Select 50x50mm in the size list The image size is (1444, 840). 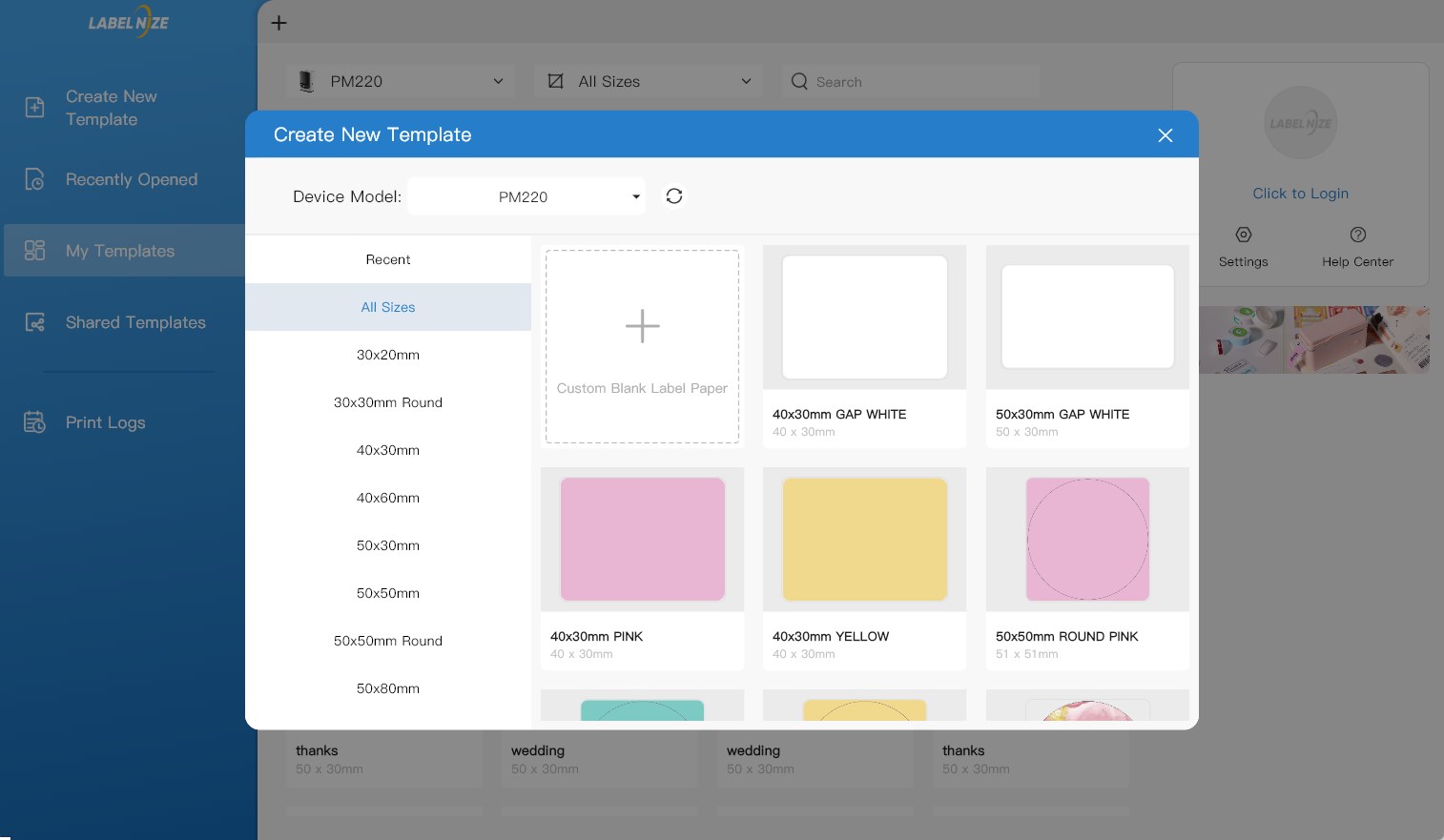(388, 593)
